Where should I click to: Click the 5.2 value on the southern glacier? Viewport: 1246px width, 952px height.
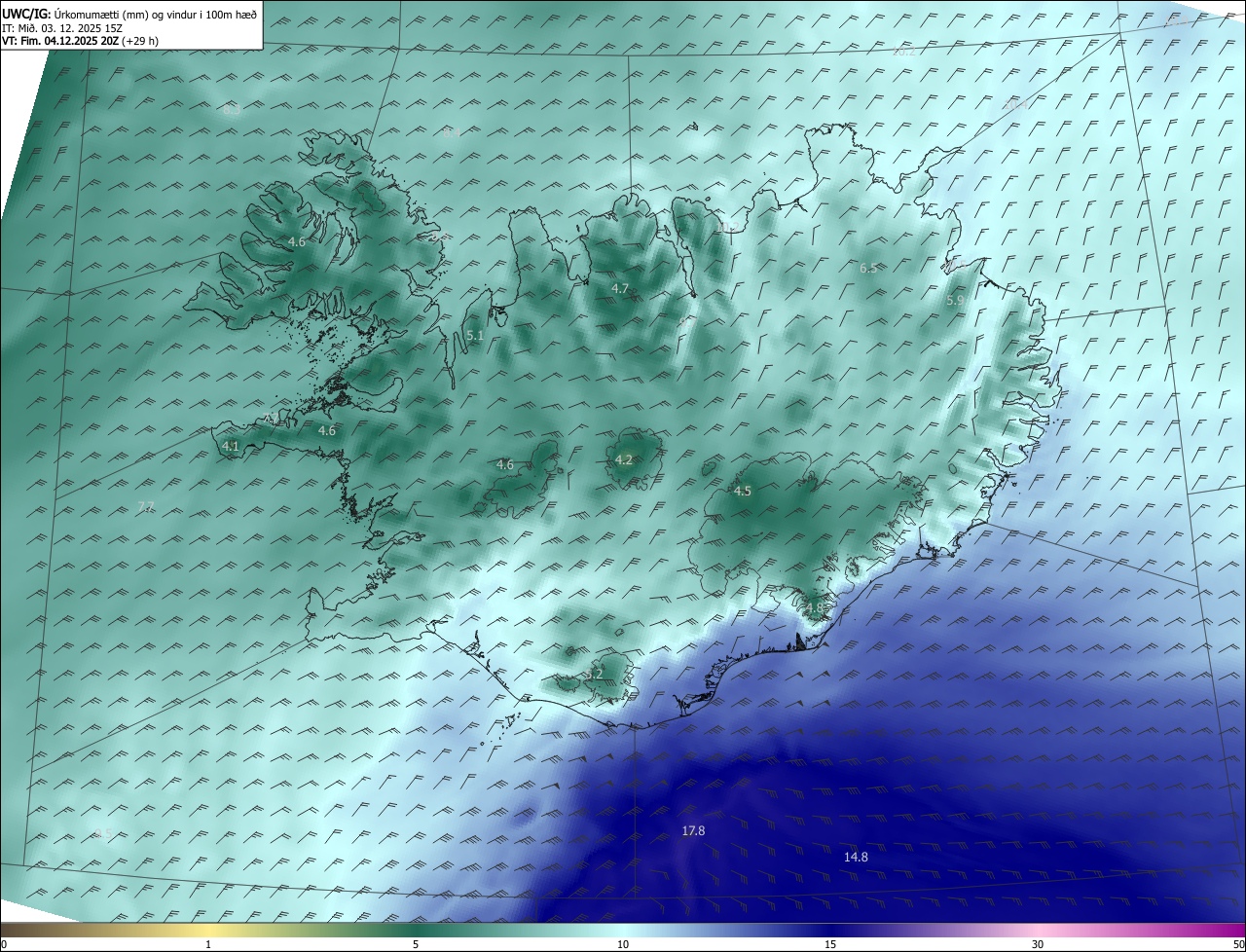tap(594, 674)
